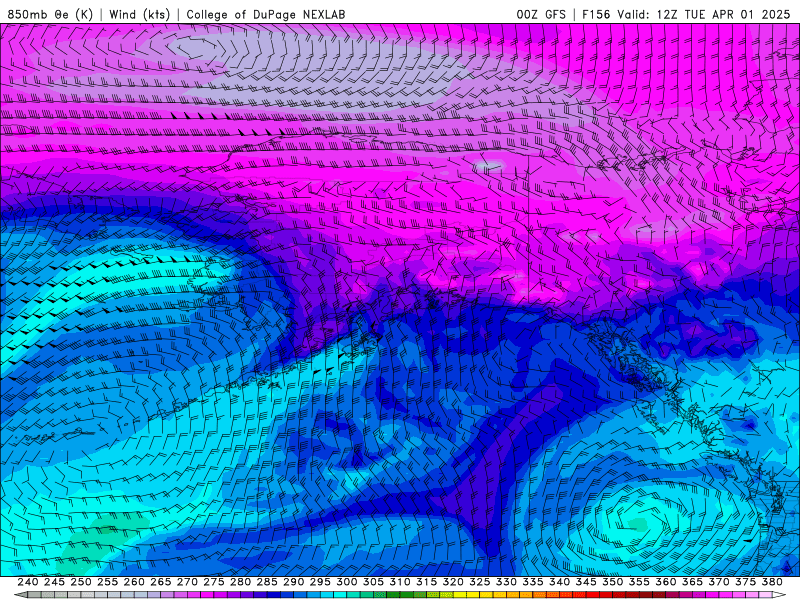This screenshot has height=600, width=800.
Task: Click the 310 label on the color scale
Action: pos(399,582)
